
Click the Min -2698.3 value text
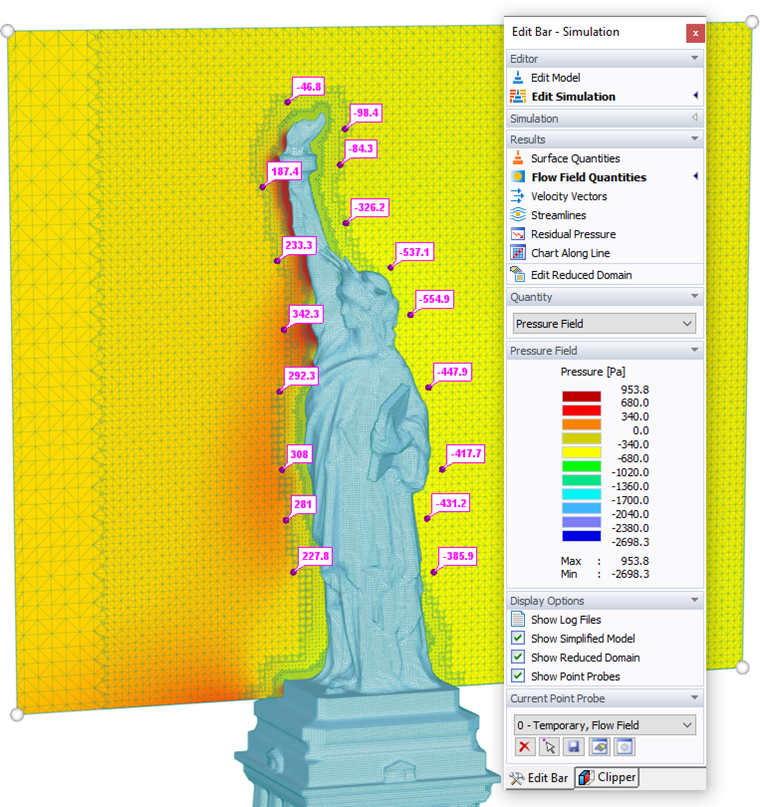point(630,574)
